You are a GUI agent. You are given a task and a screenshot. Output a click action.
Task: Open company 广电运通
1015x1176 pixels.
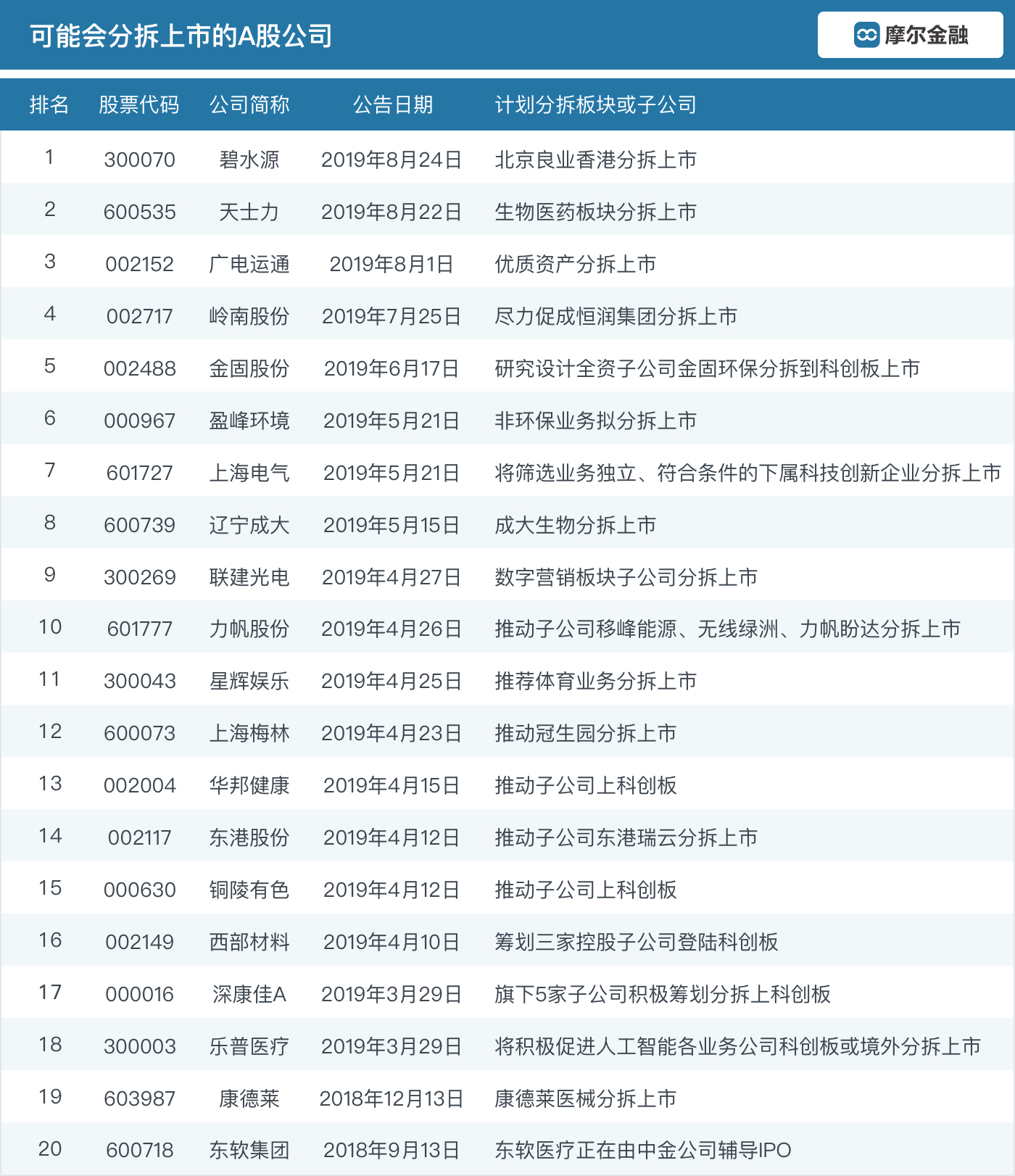click(249, 264)
